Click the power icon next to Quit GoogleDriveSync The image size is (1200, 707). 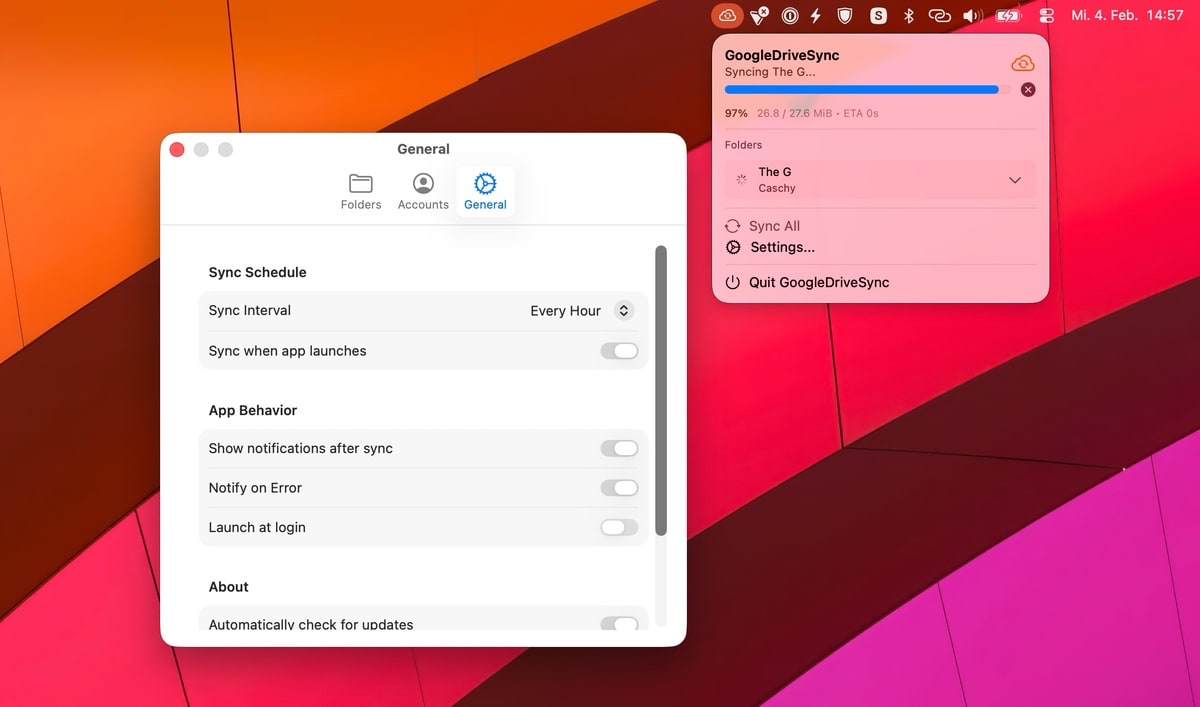pos(733,282)
